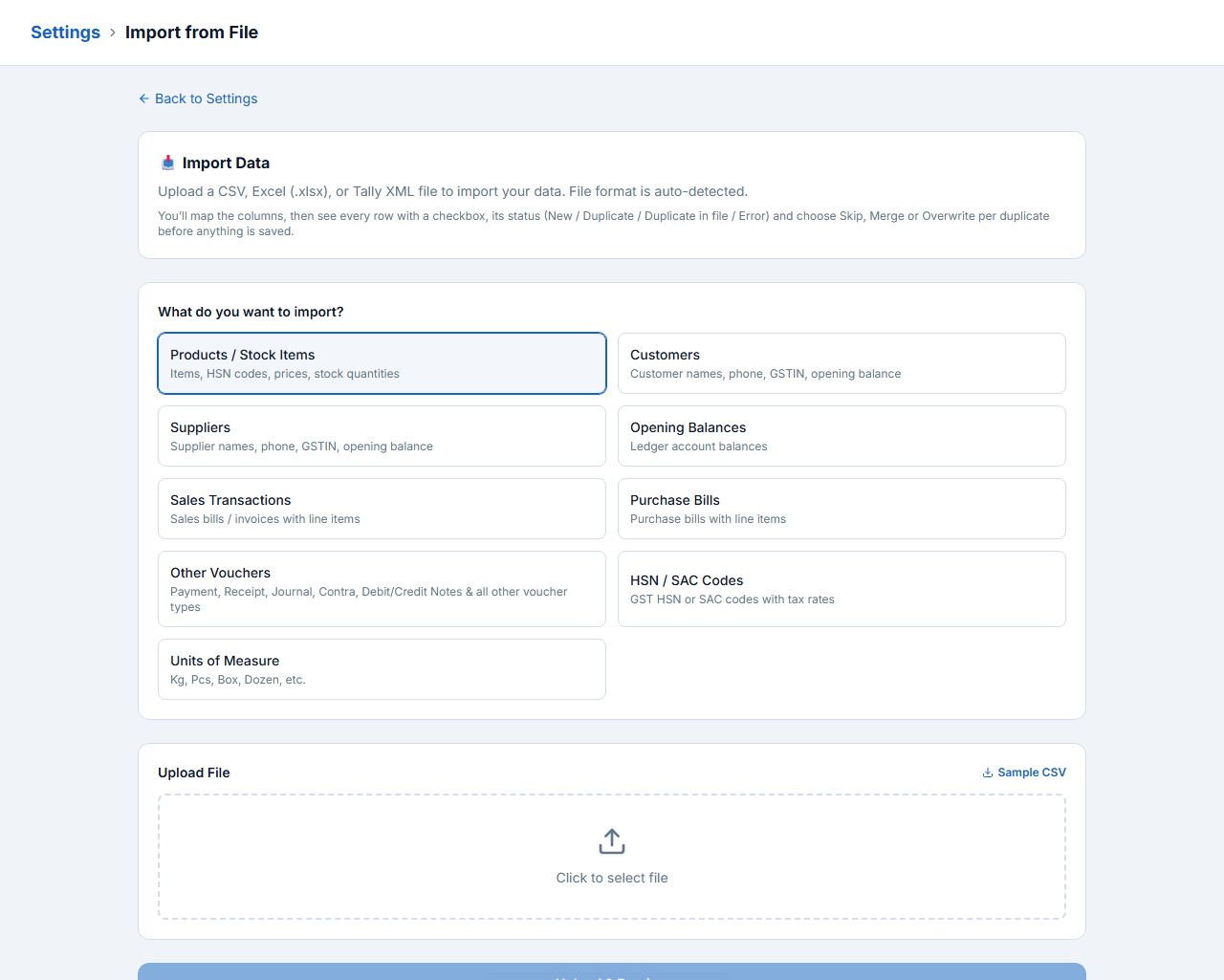
Task: Click the Import Data inbox icon
Action: [168, 163]
